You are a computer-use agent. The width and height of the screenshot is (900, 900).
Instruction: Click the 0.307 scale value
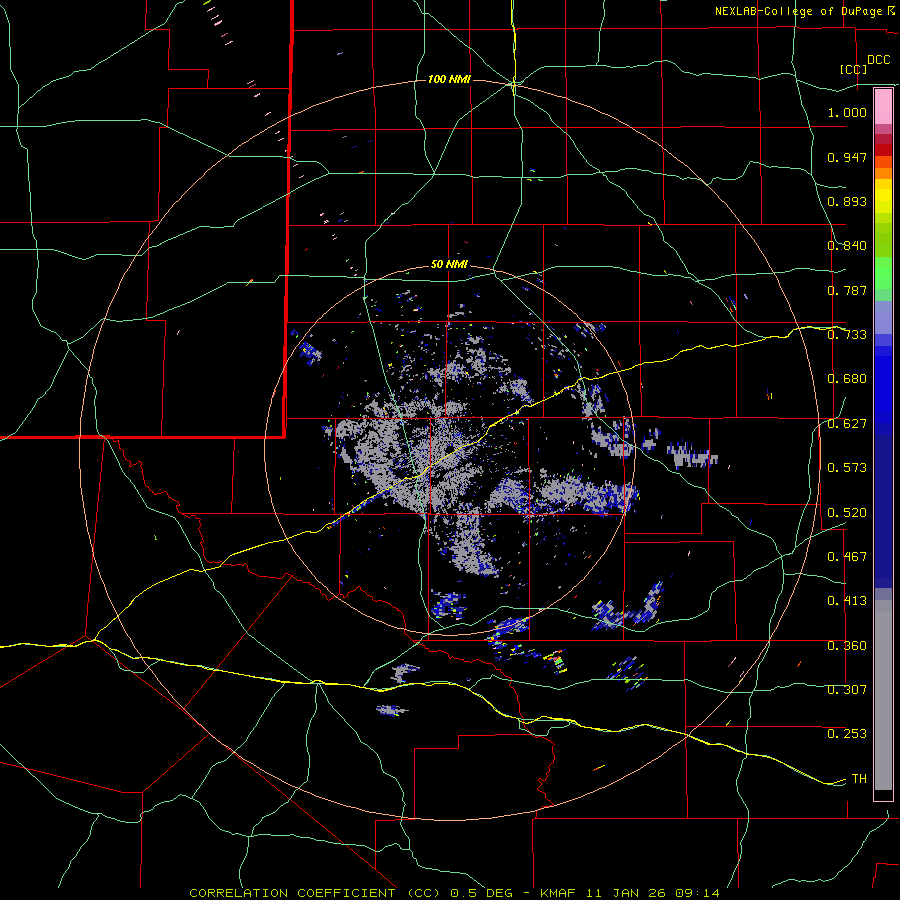[847, 690]
